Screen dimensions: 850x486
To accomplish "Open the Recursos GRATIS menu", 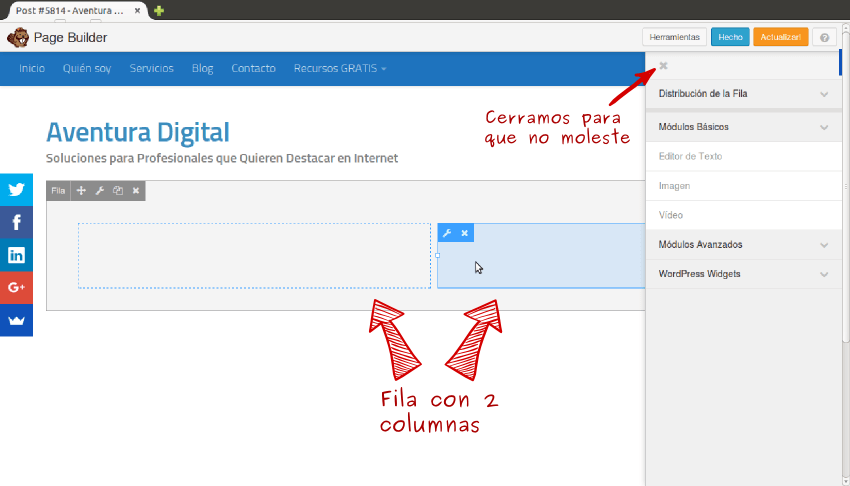I will point(339,69).
